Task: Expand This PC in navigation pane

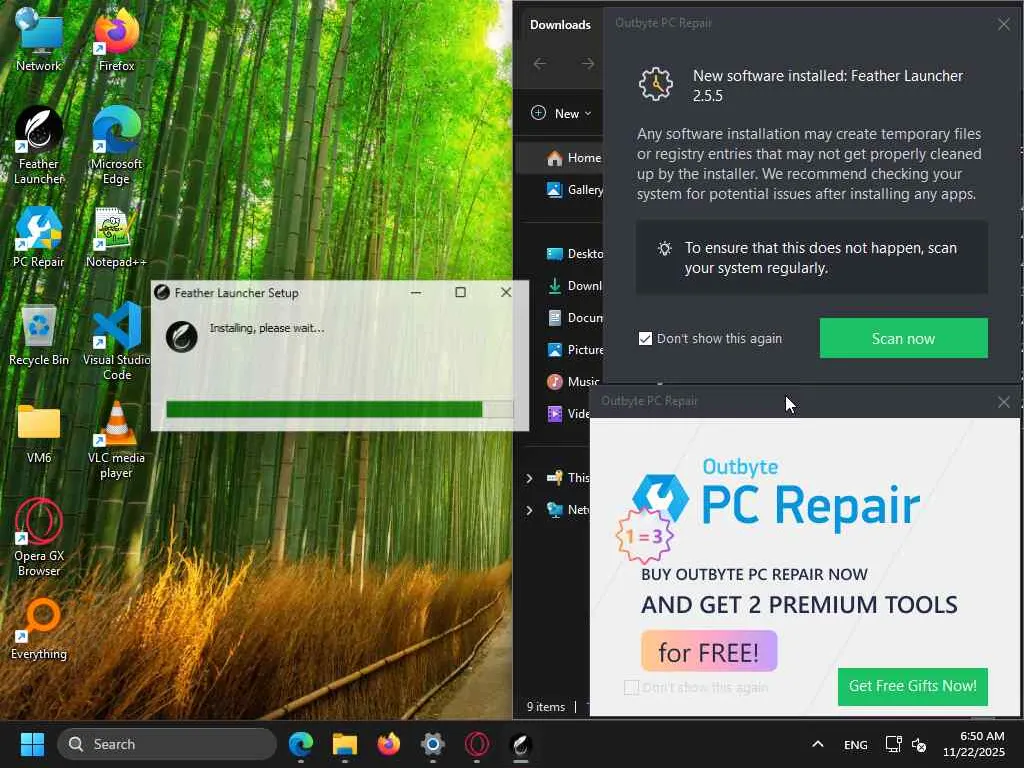Action: 530,478
